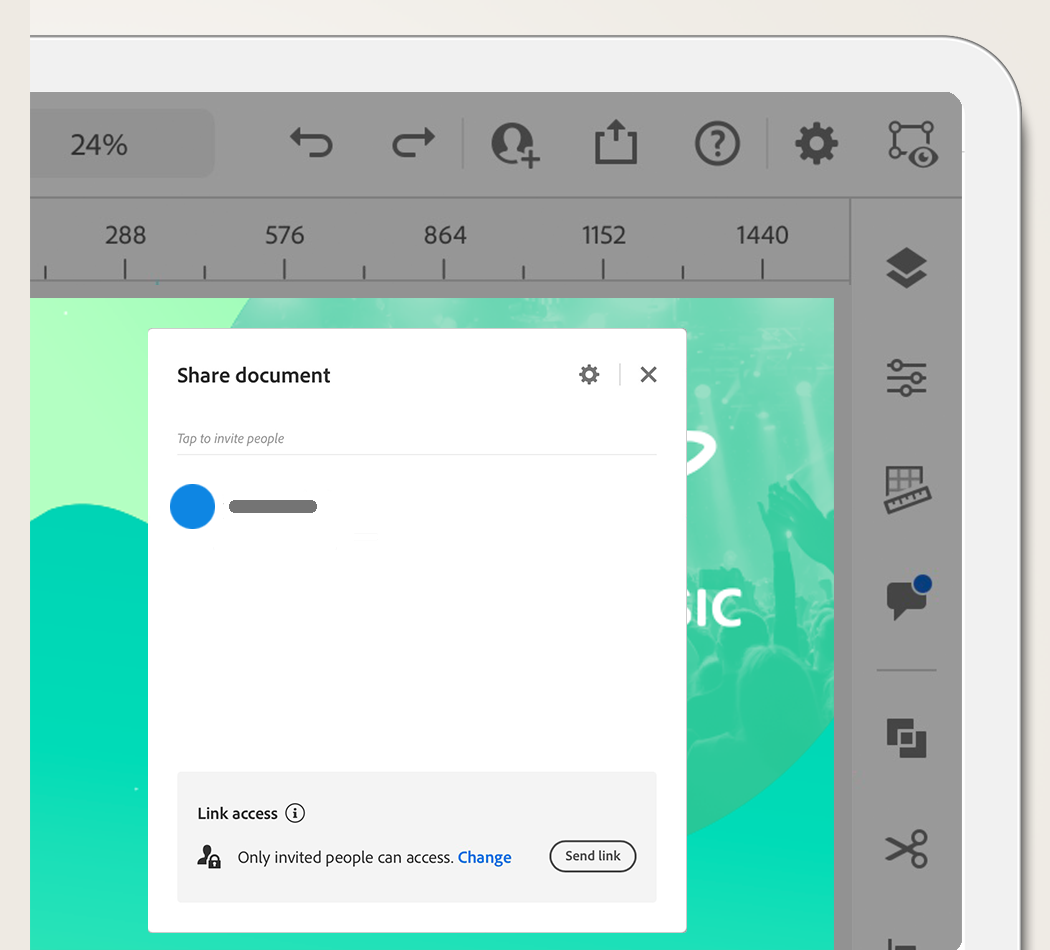Screen dimensions: 1050x950
Task: Open share settings gear inside the dialog
Action: [x=589, y=374]
